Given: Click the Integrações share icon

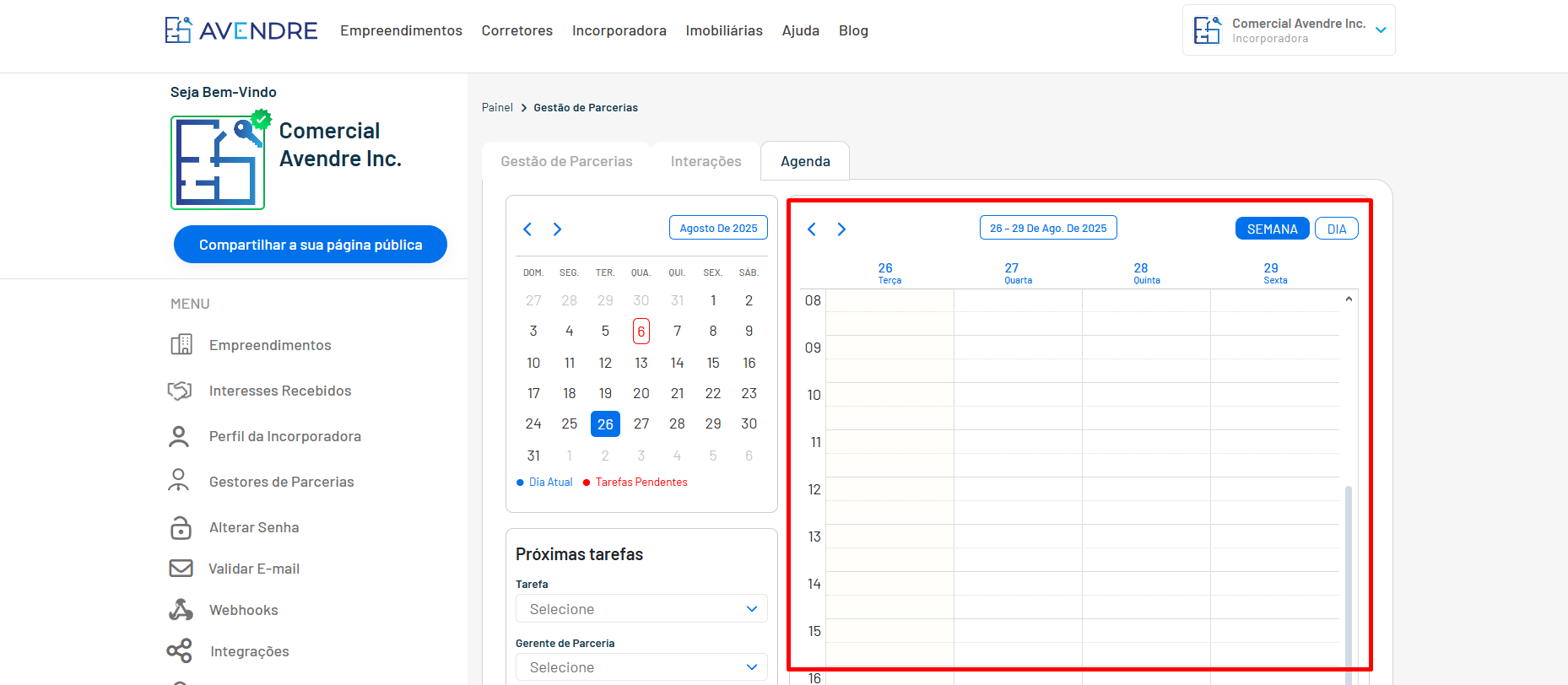Looking at the screenshot, I should coord(180,650).
